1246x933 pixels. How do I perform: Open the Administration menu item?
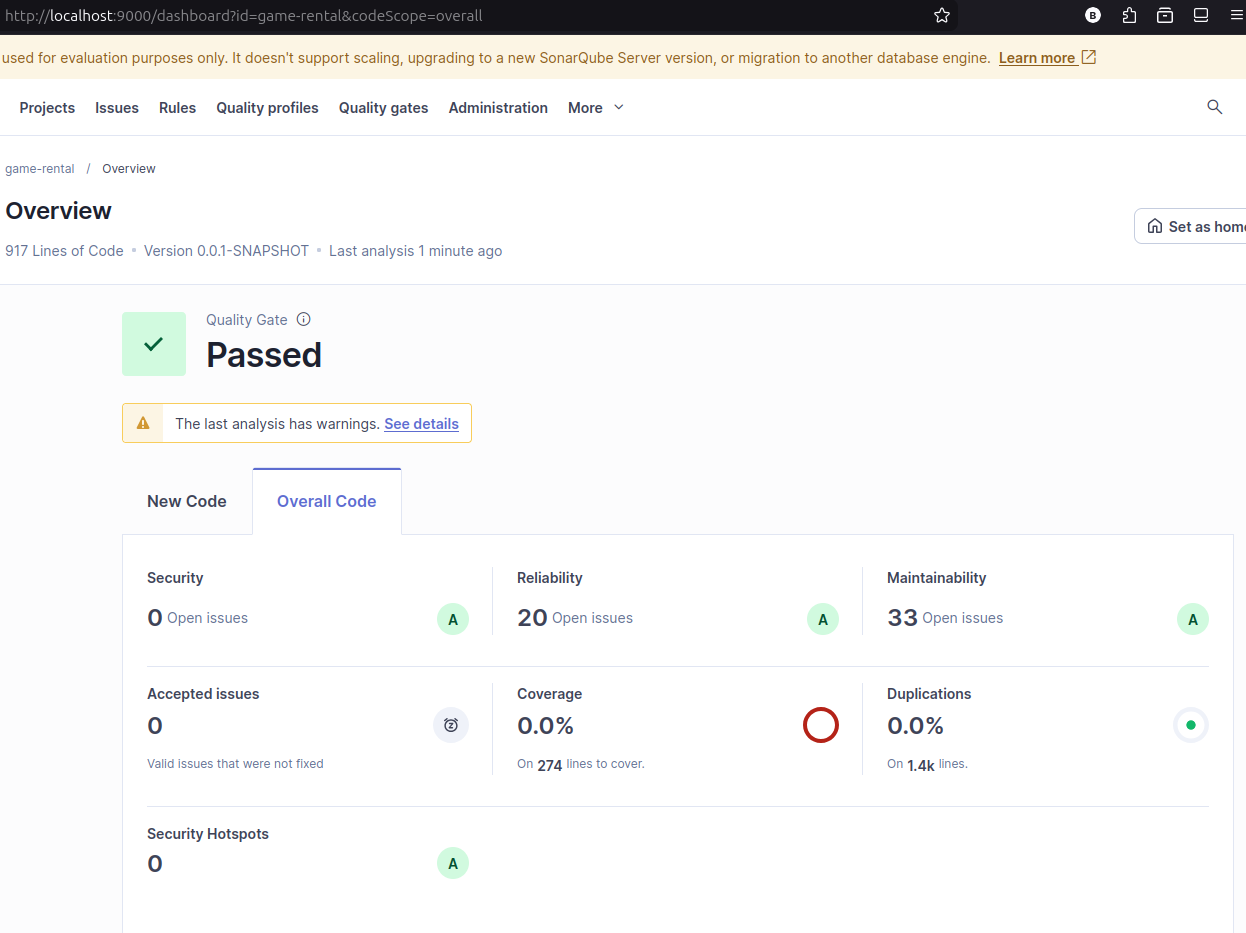pos(498,107)
